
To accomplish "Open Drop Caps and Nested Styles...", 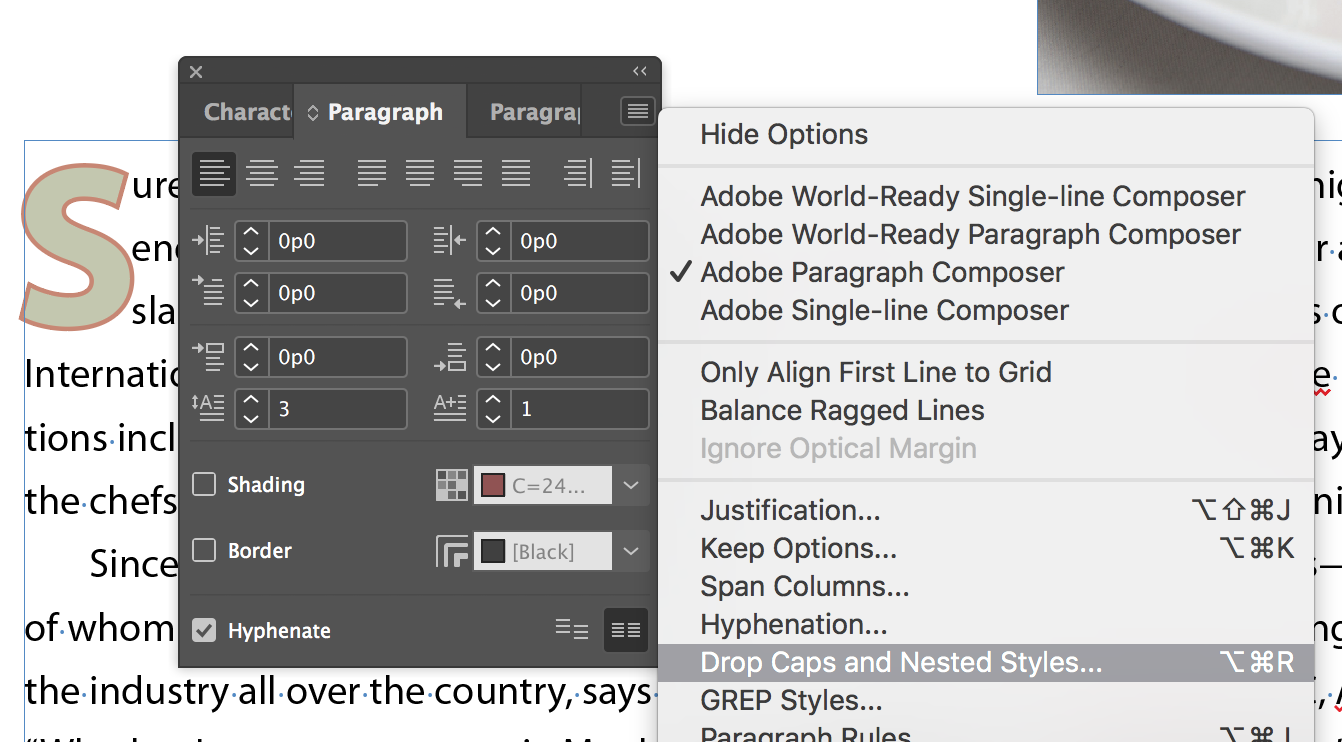I will click(x=985, y=663).
